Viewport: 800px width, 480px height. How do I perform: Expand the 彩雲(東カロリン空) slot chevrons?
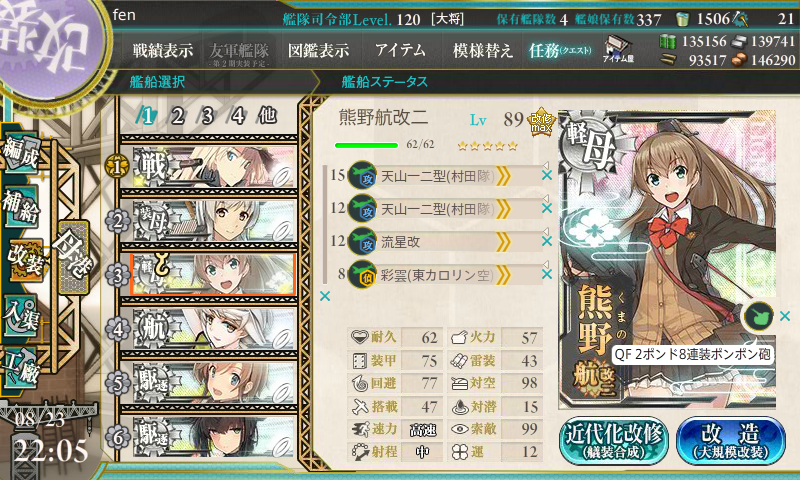pos(504,275)
